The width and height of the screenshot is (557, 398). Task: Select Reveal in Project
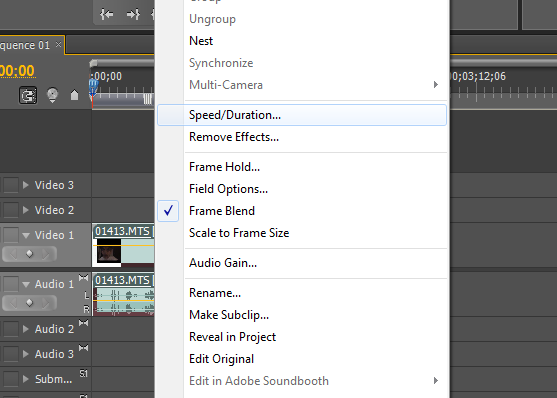pyautogui.click(x=302, y=337)
